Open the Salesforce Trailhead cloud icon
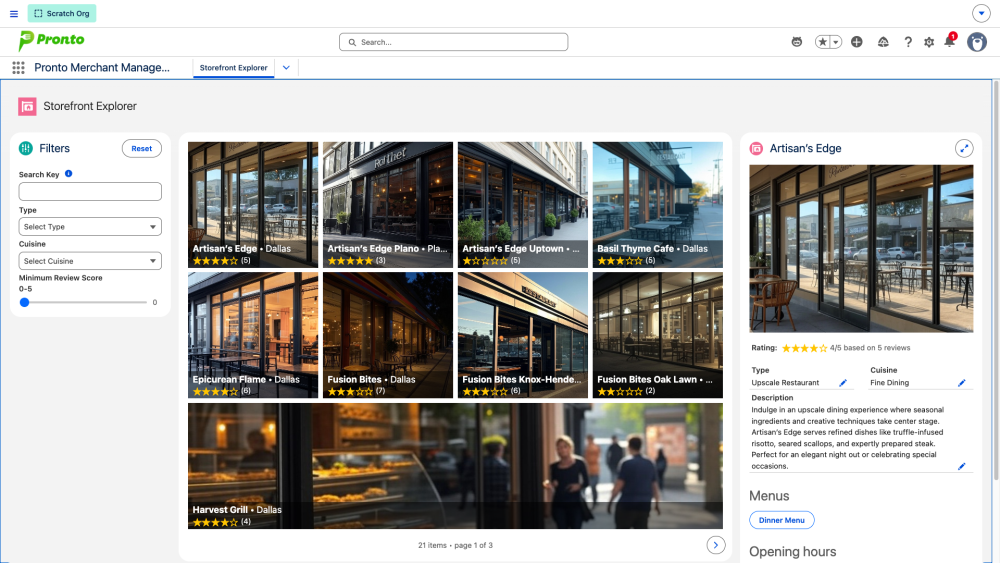The height and width of the screenshot is (563, 1000). [x=883, y=42]
